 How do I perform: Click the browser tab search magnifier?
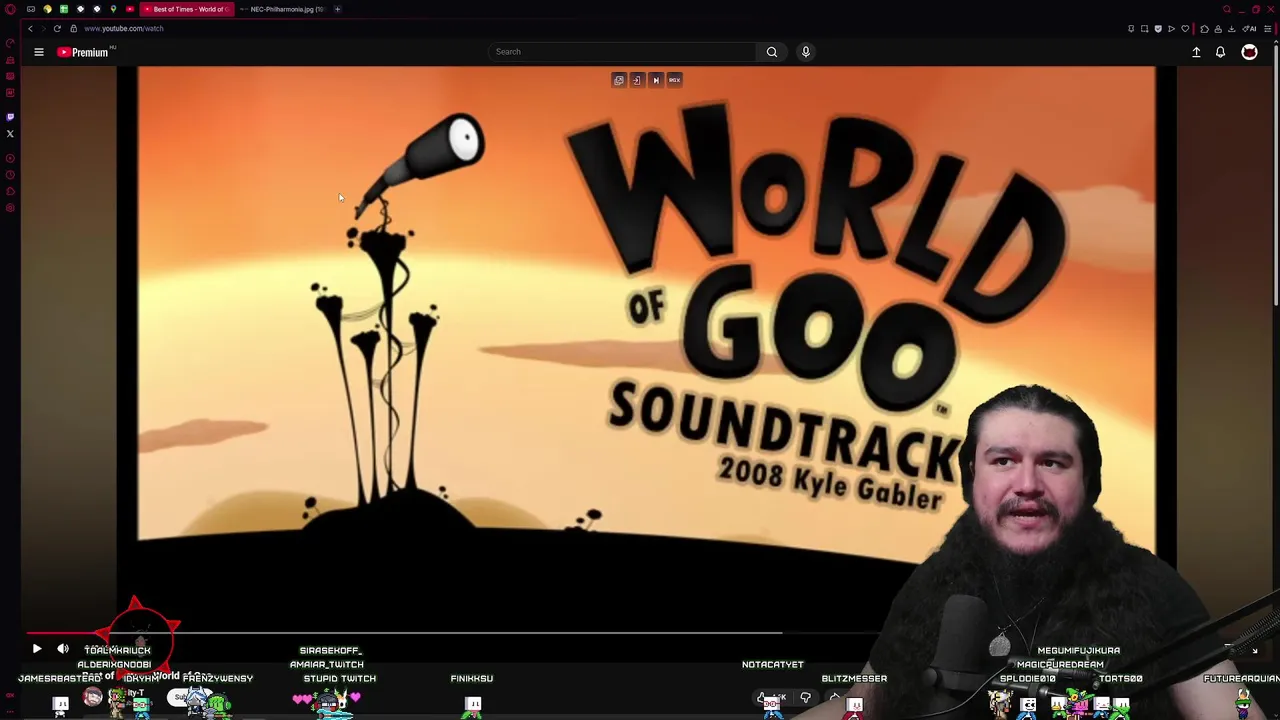point(1227,9)
